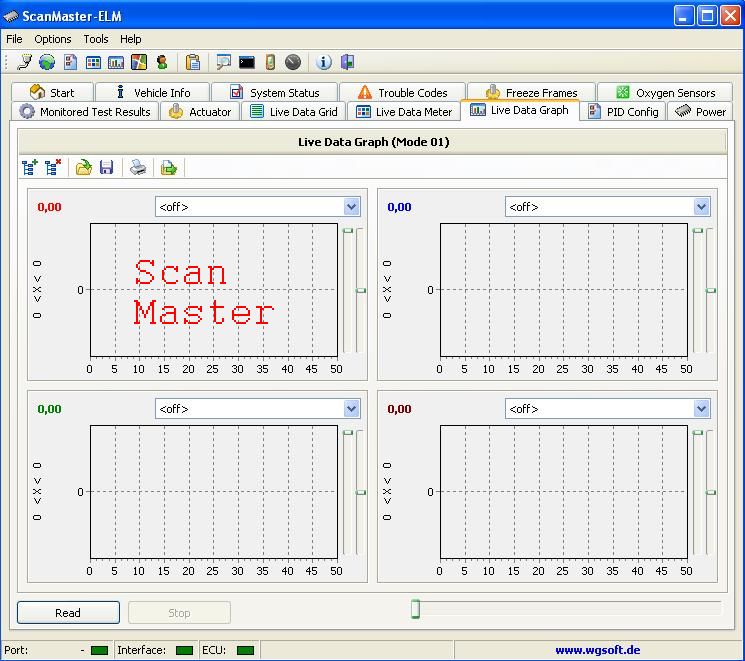Click top-right graph's inner vertical slider handle
Screen dimensions: 745x661
(698, 230)
